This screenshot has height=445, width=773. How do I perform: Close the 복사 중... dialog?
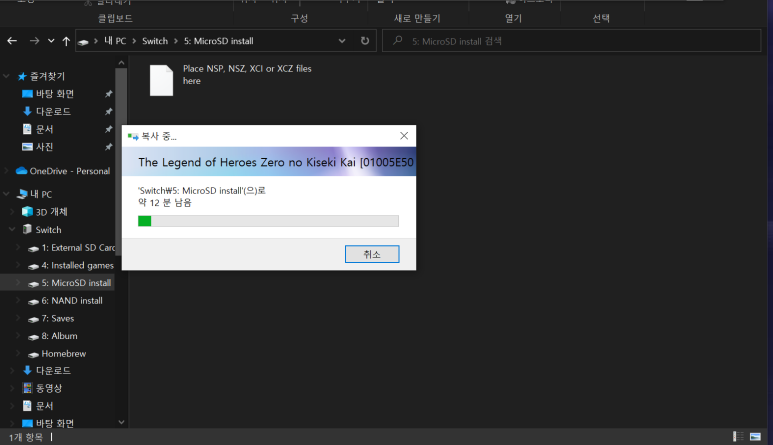point(404,136)
